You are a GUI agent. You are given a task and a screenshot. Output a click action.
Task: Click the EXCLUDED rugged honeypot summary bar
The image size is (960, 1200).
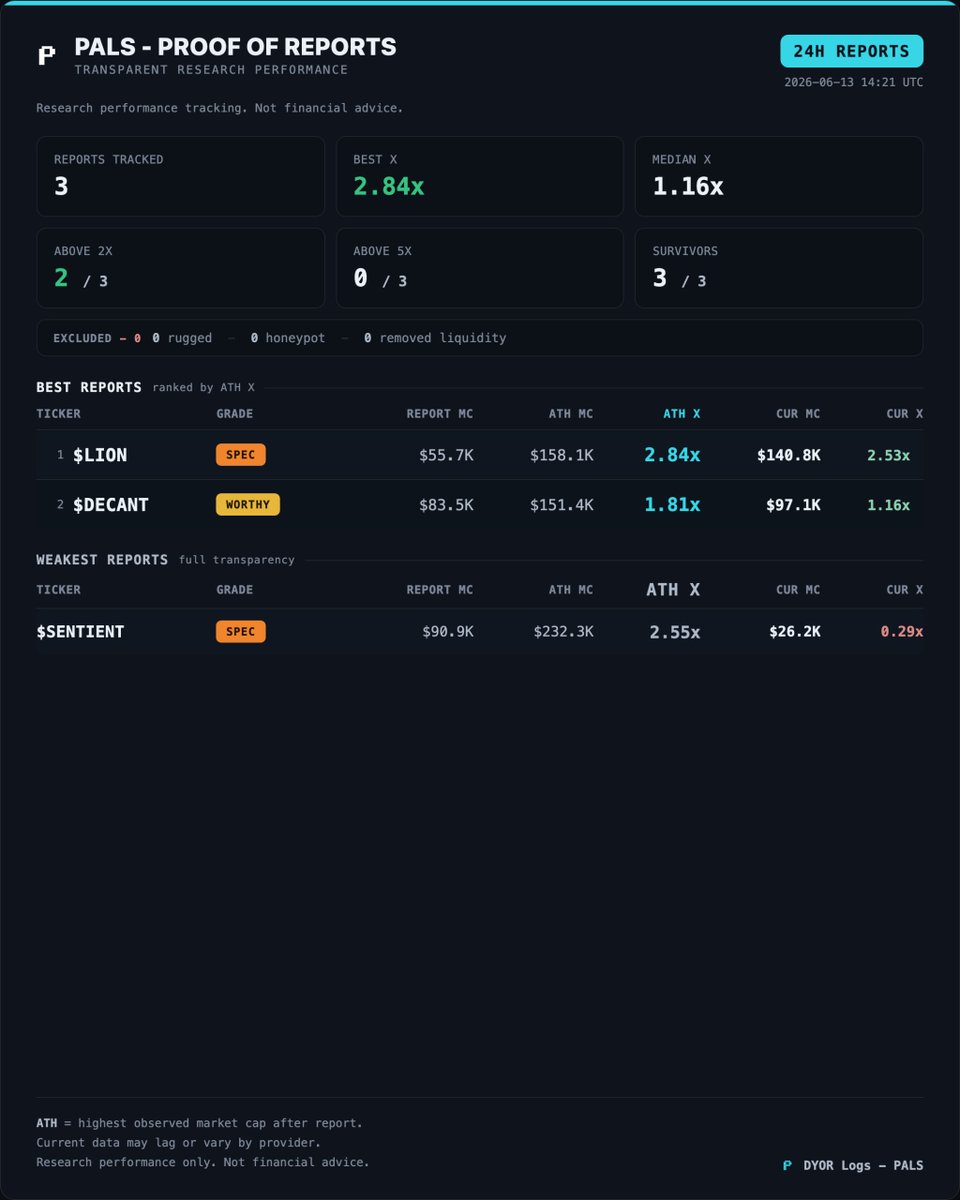[x=480, y=338]
